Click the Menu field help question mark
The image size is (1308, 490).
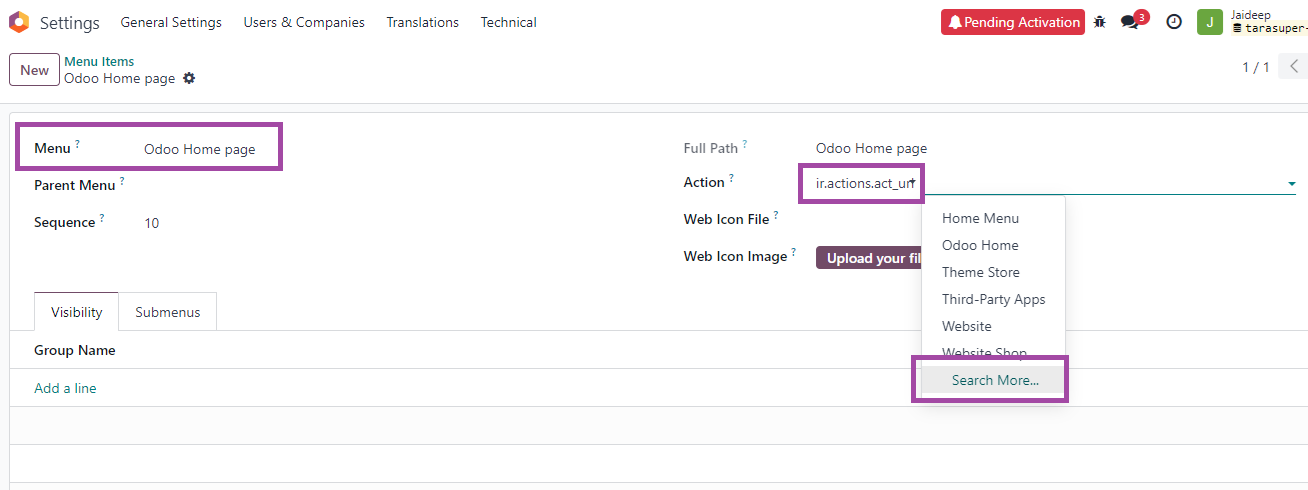(77, 144)
